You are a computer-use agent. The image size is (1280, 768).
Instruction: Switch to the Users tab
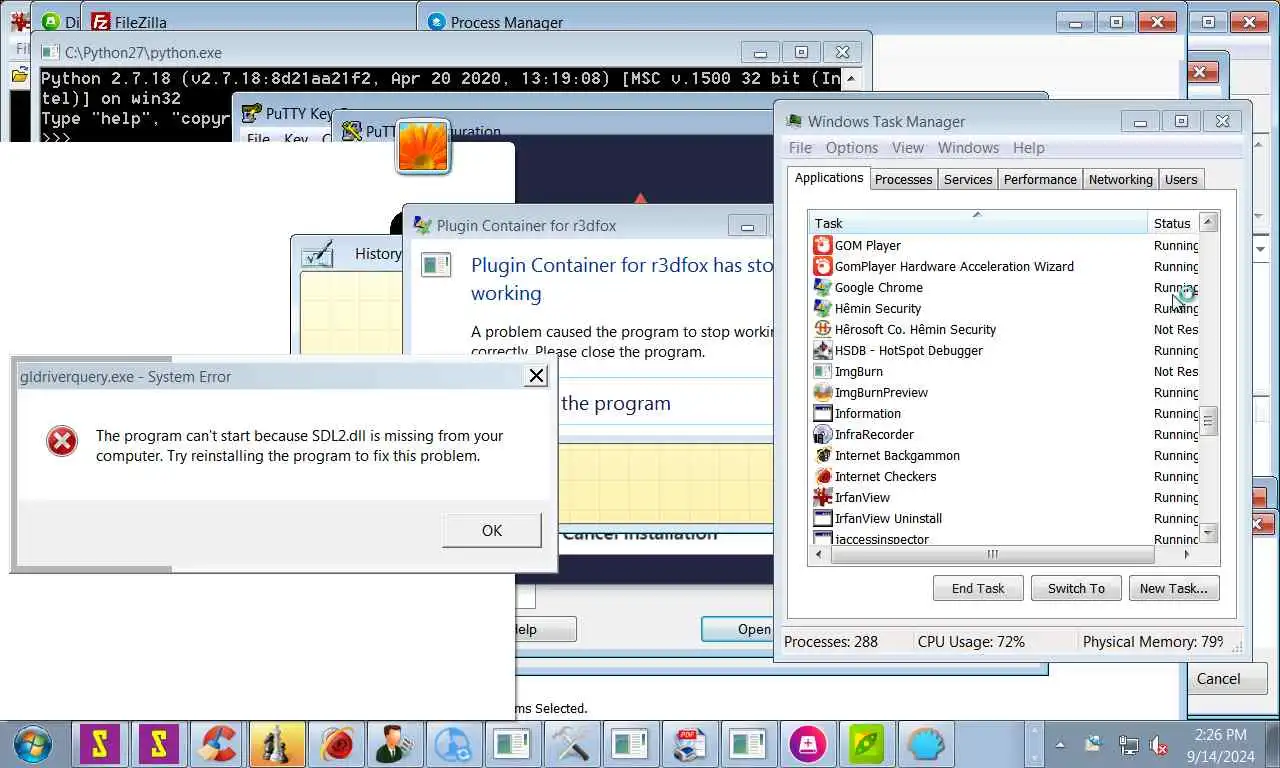pos(1181,180)
